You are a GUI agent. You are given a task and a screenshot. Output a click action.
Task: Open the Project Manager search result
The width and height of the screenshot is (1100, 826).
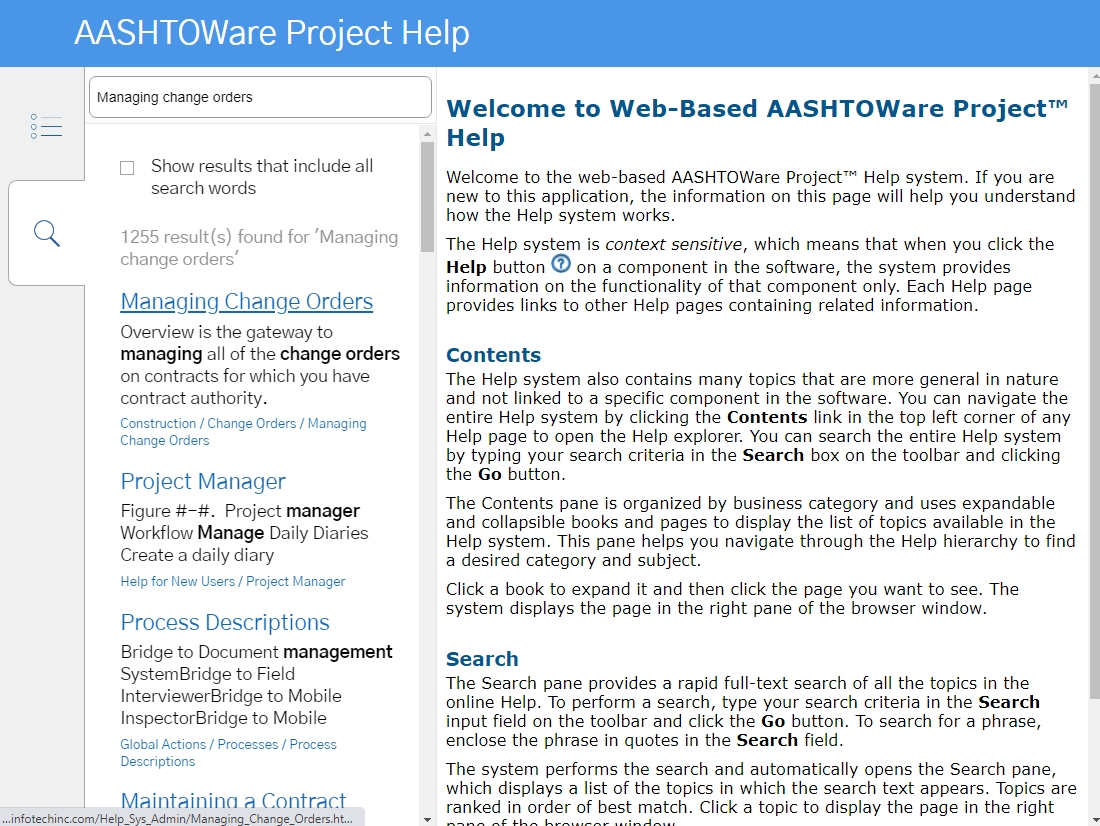coord(203,481)
